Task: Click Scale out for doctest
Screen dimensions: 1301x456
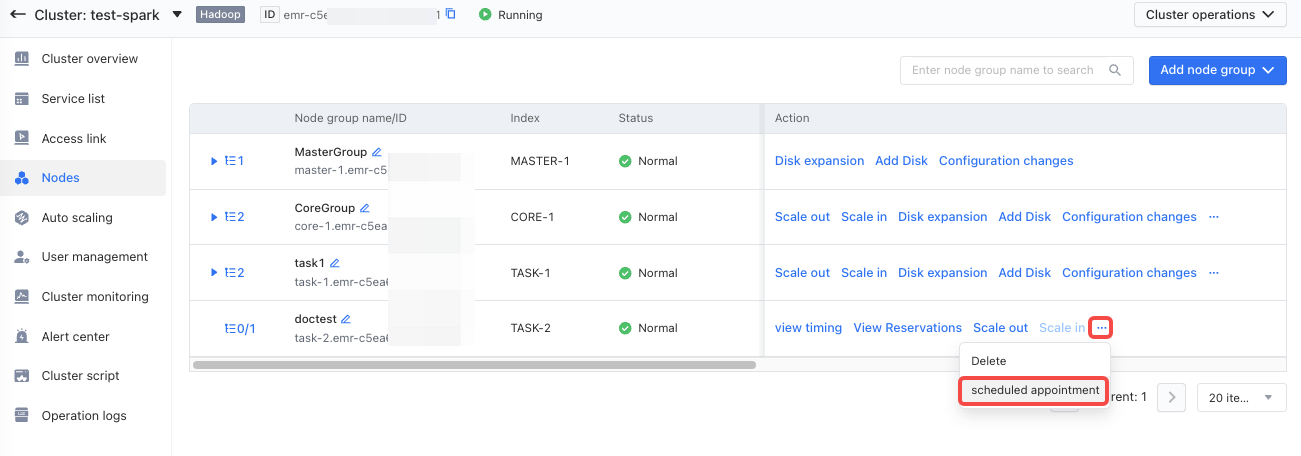Action: pos(1000,328)
